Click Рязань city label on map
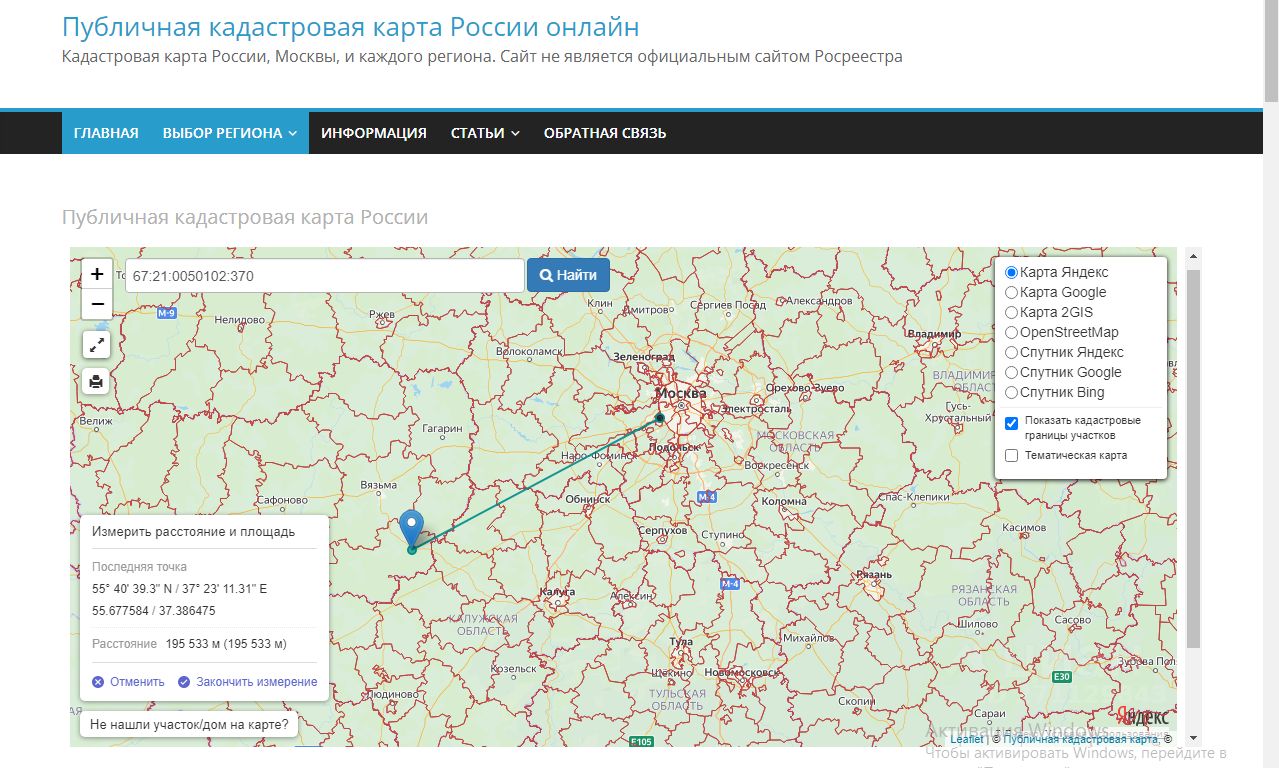Viewport: 1279px width, 768px height. point(874,575)
